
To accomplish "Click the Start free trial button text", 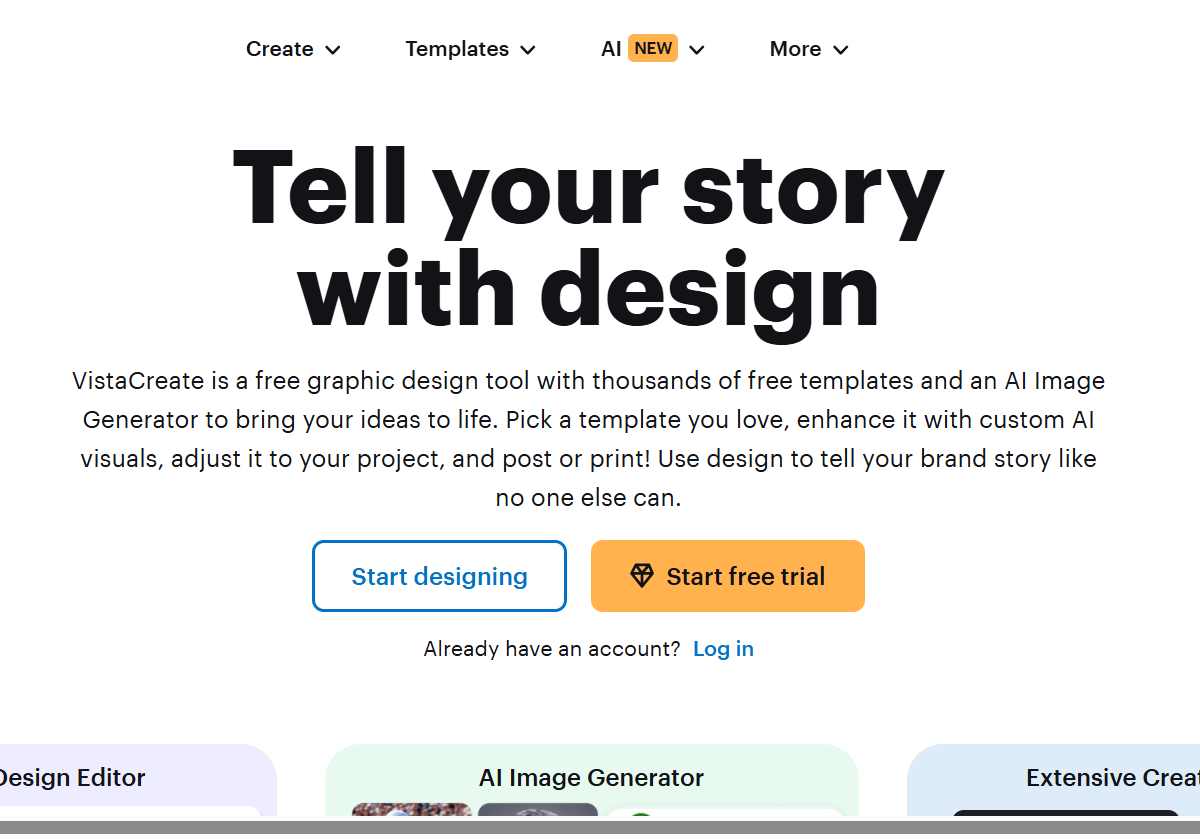I will 745,576.
